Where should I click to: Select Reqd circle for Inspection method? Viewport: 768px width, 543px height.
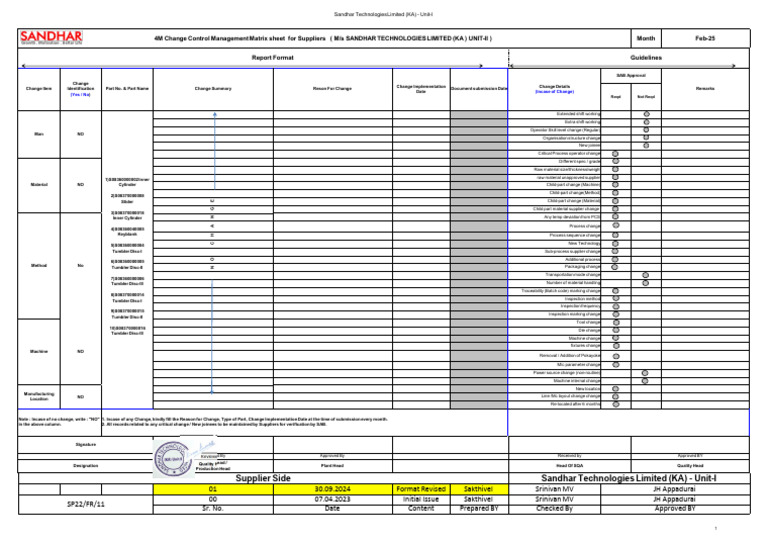(616, 298)
